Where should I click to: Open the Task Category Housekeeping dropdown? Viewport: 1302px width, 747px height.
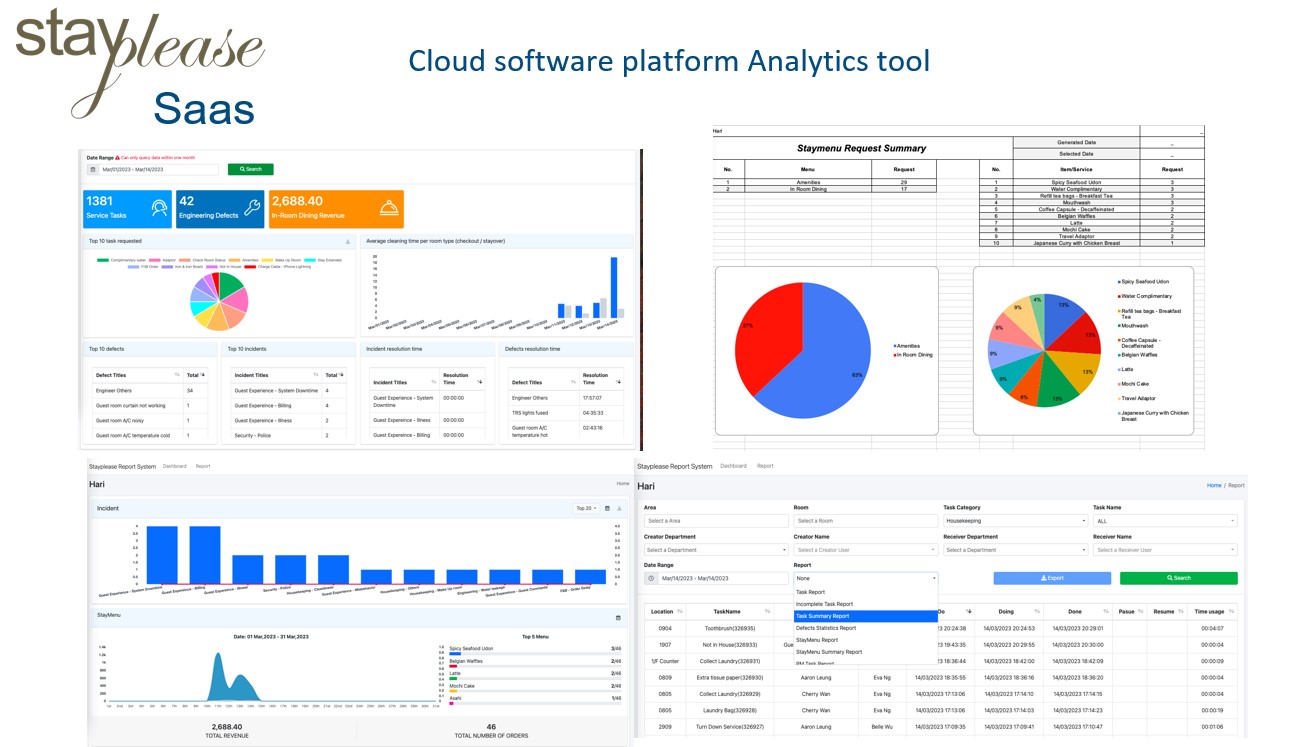click(x=1015, y=521)
